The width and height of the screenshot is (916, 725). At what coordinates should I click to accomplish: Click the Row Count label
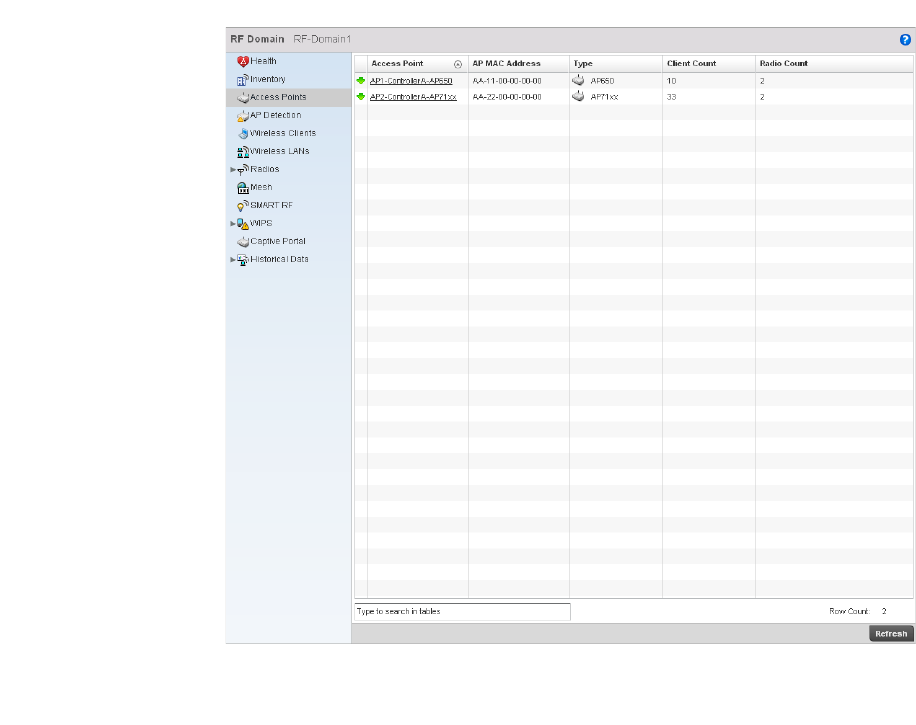(x=849, y=612)
